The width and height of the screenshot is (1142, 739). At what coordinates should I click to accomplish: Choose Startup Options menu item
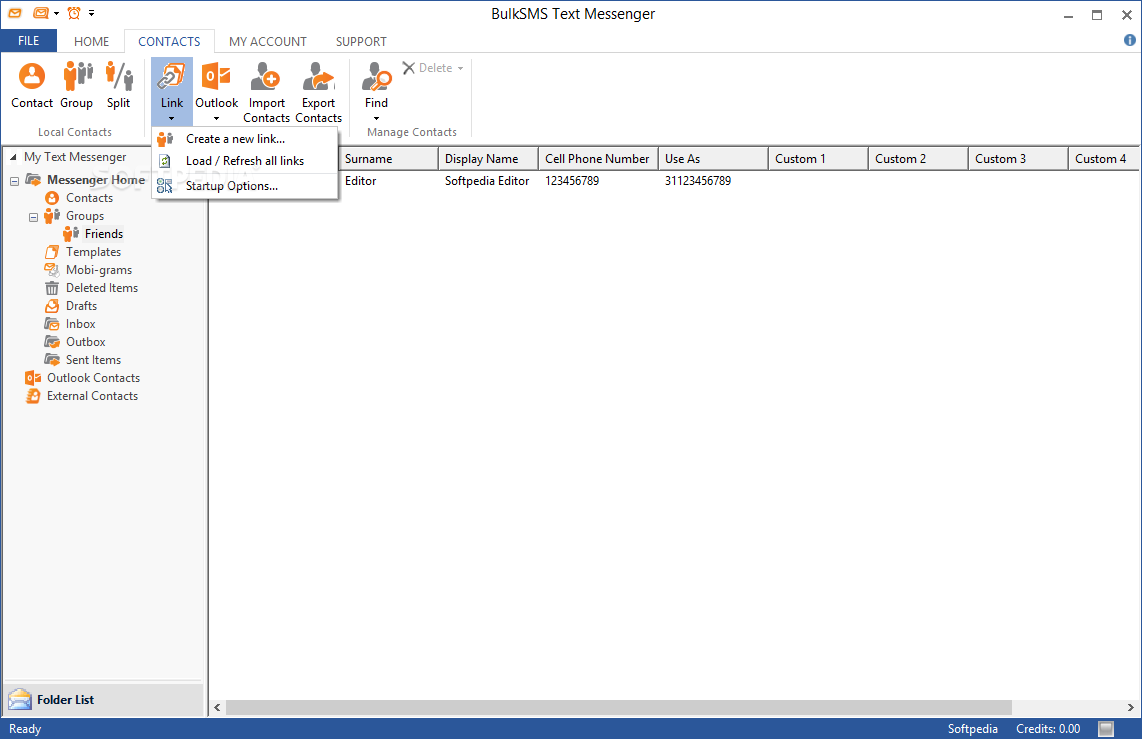(245, 186)
